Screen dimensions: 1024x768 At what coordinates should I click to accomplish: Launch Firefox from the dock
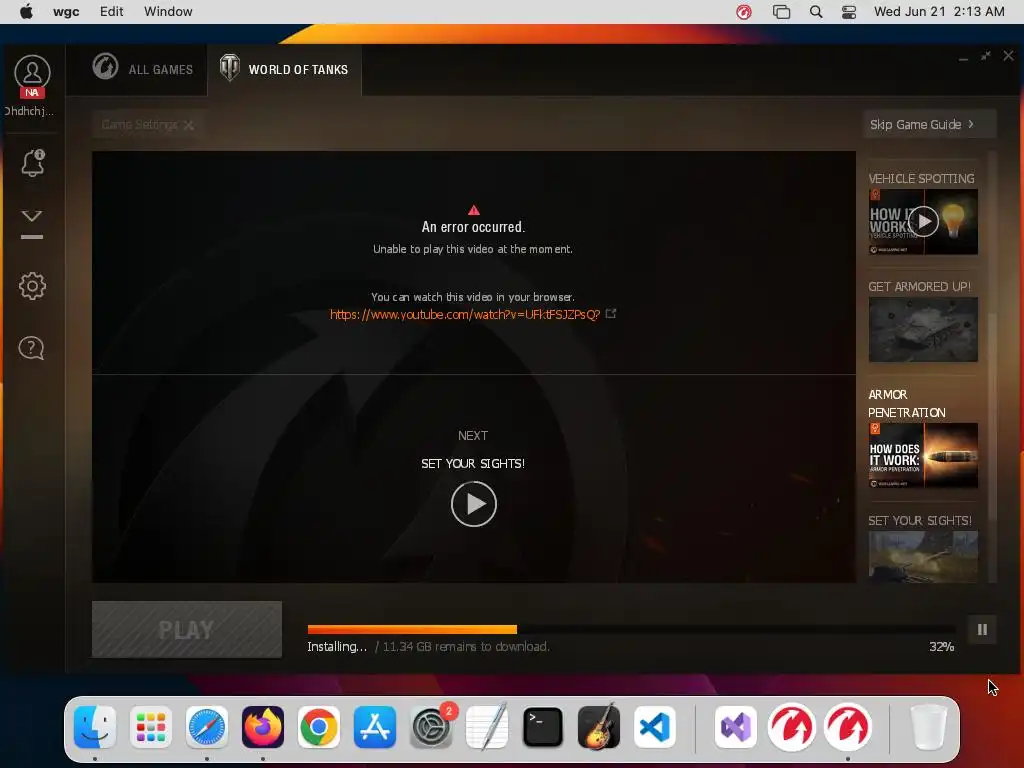[x=263, y=727]
